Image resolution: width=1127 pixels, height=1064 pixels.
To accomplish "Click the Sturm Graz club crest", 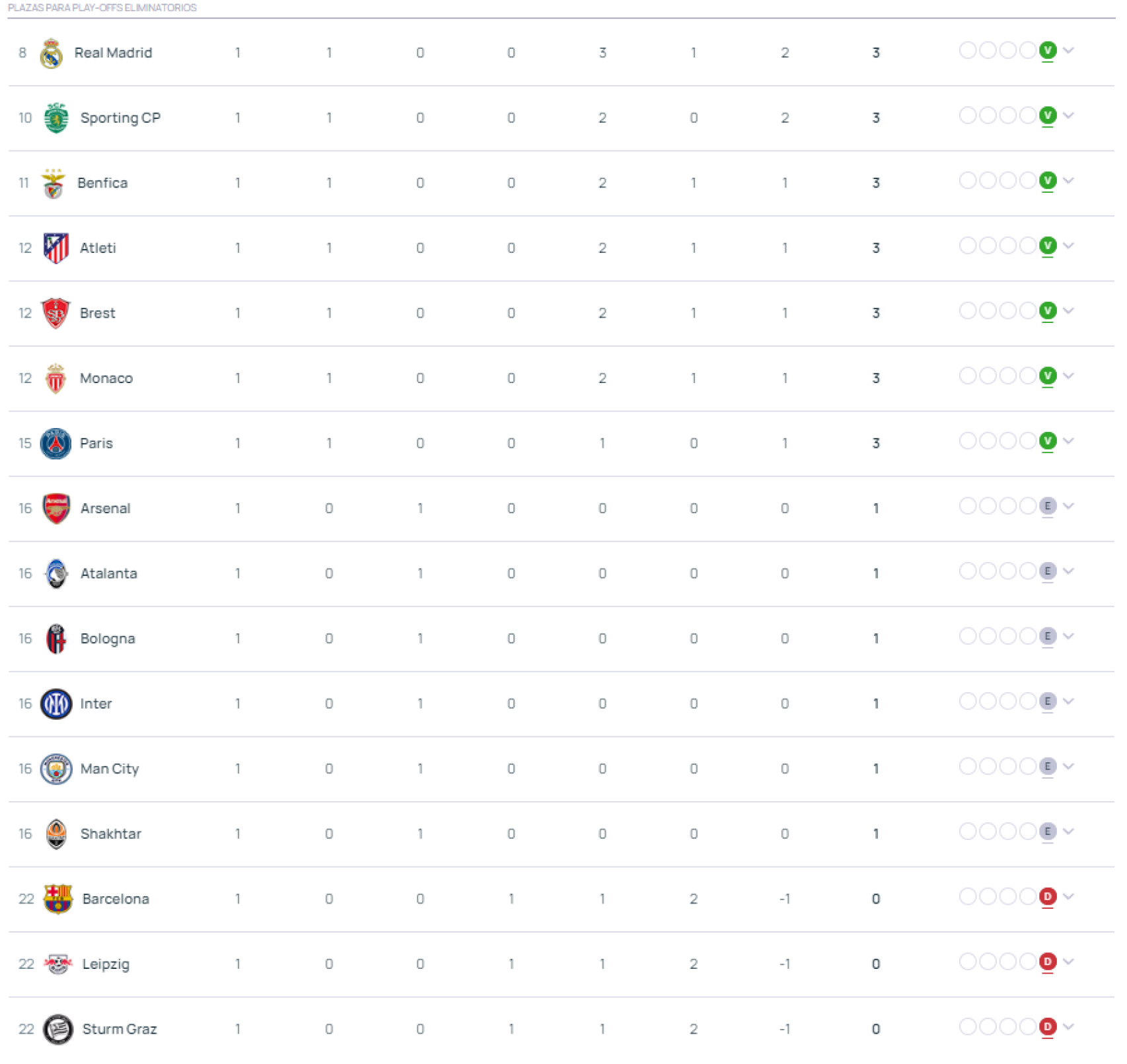I will click(57, 1030).
